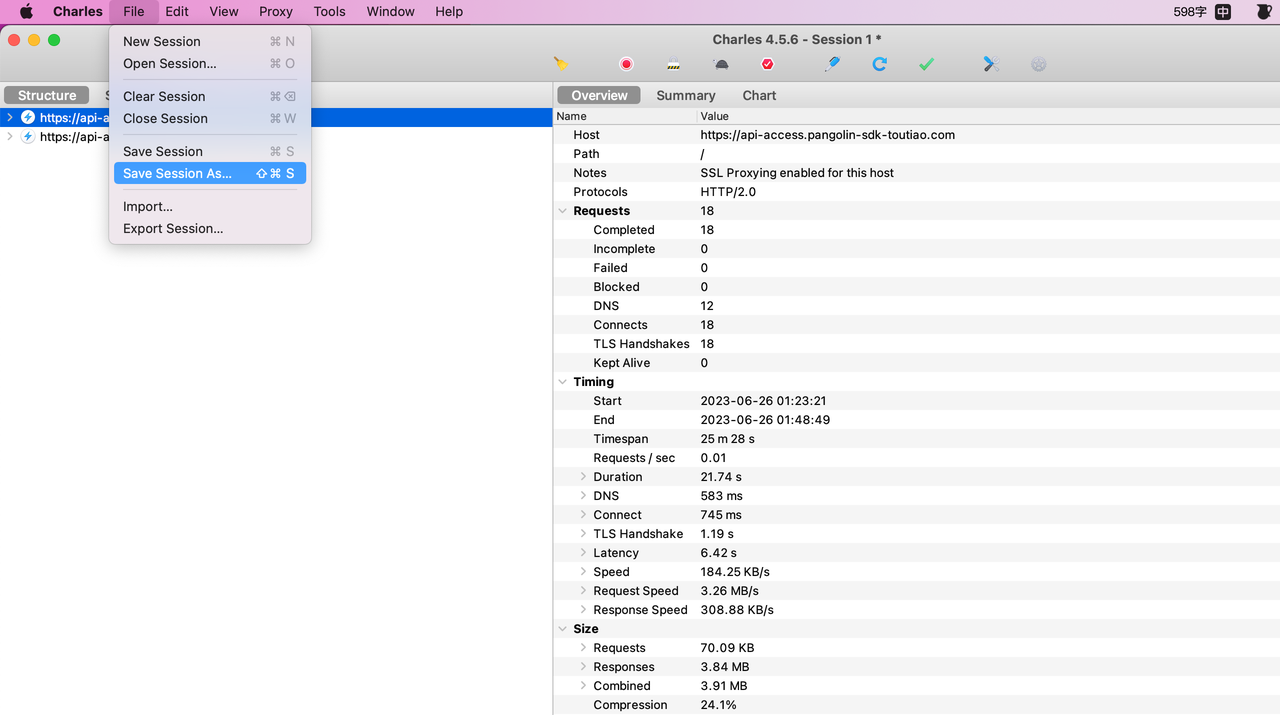Toggle SSL Proxying padlock icon
The image size is (1280, 715).
point(674,64)
